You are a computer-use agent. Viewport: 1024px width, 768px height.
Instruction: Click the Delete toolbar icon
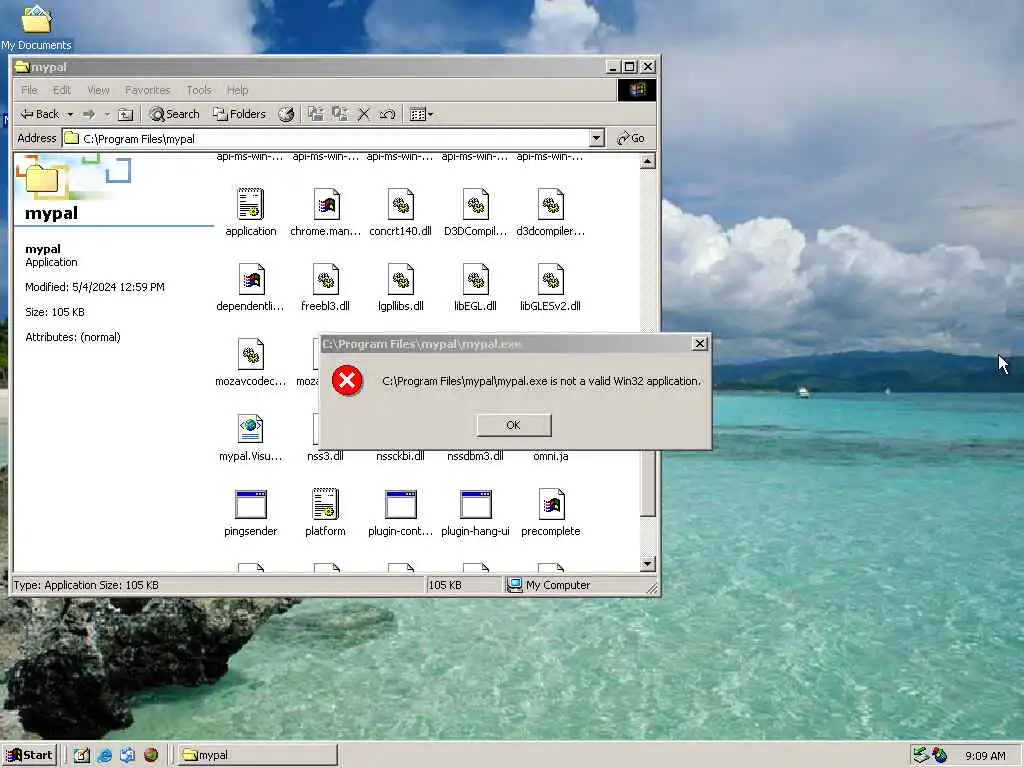click(364, 114)
